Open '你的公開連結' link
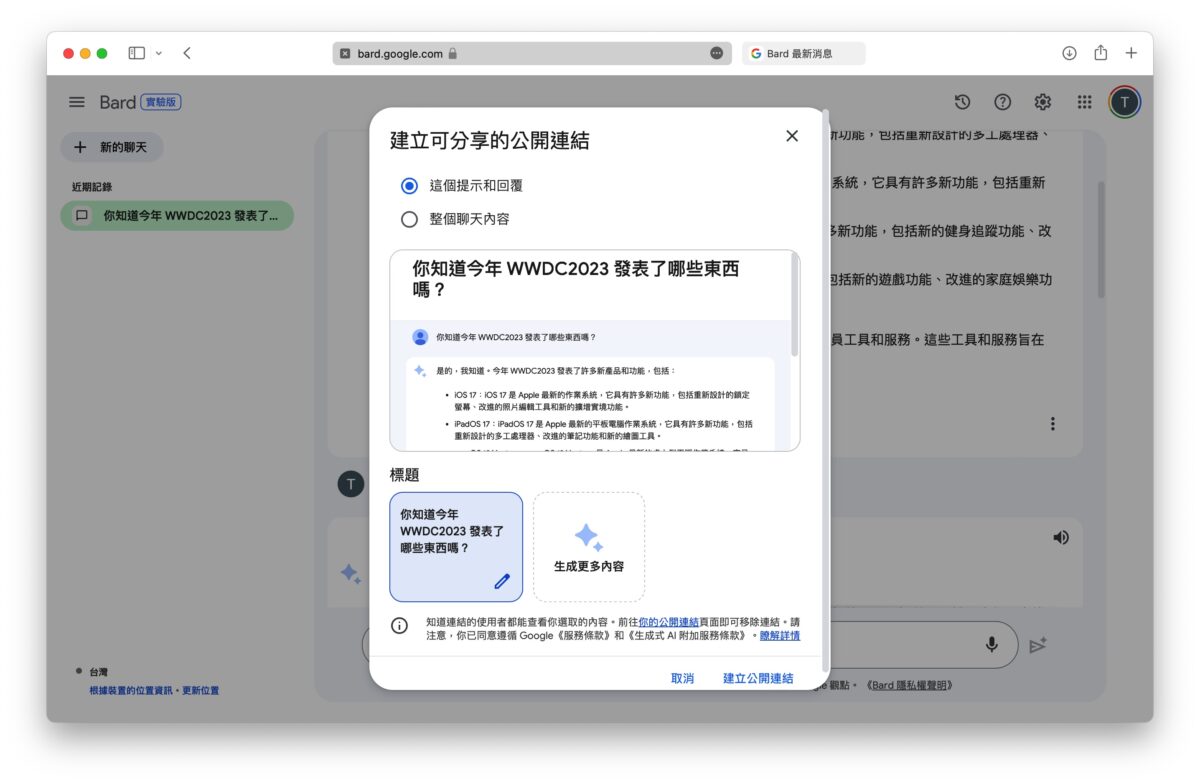This screenshot has width=1200, height=784. pyautogui.click(x=669, y=621)
